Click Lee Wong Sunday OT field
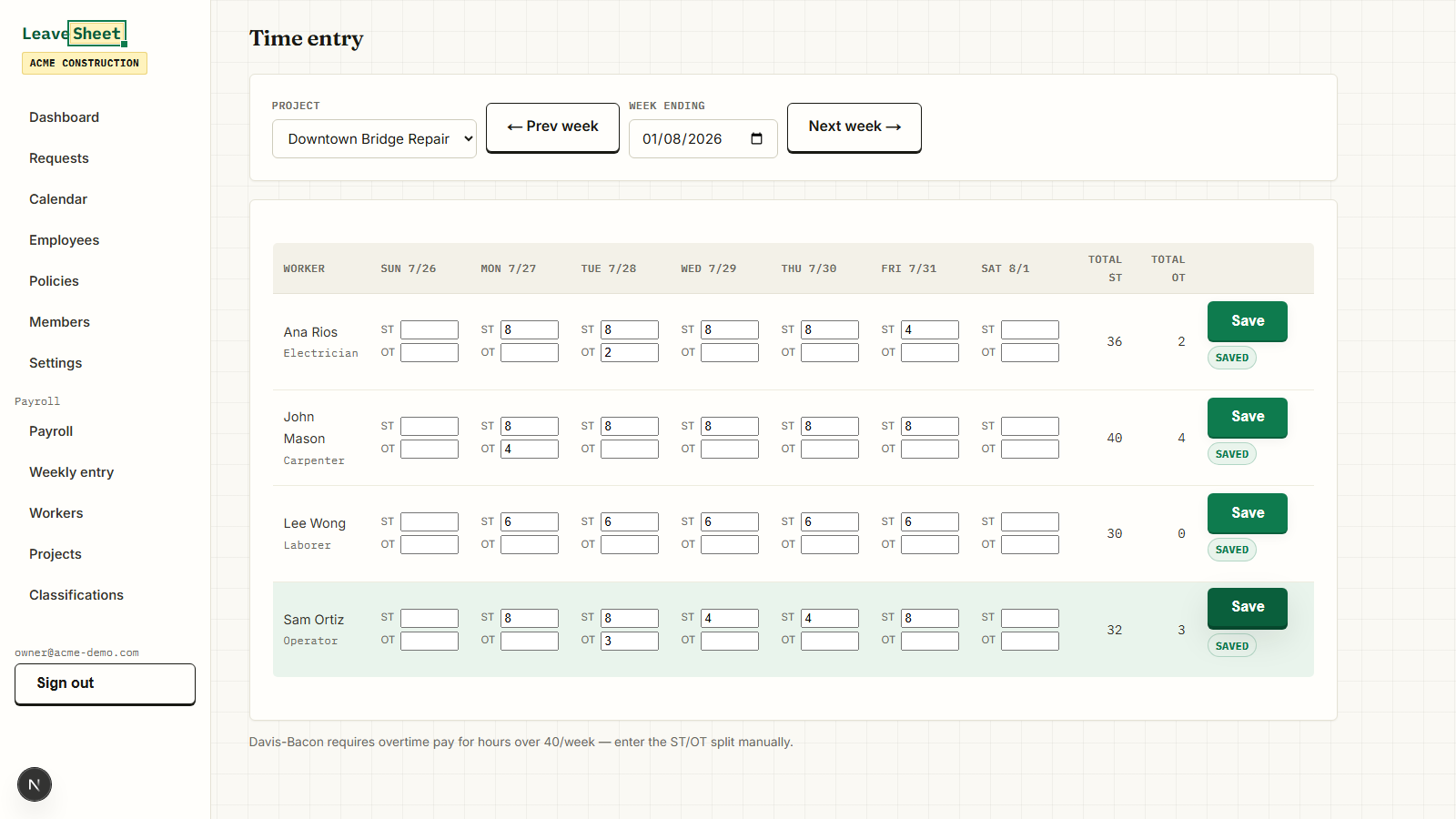Image resolution: width=1456 pixels, height=819 pixels. tap(430, 544)
